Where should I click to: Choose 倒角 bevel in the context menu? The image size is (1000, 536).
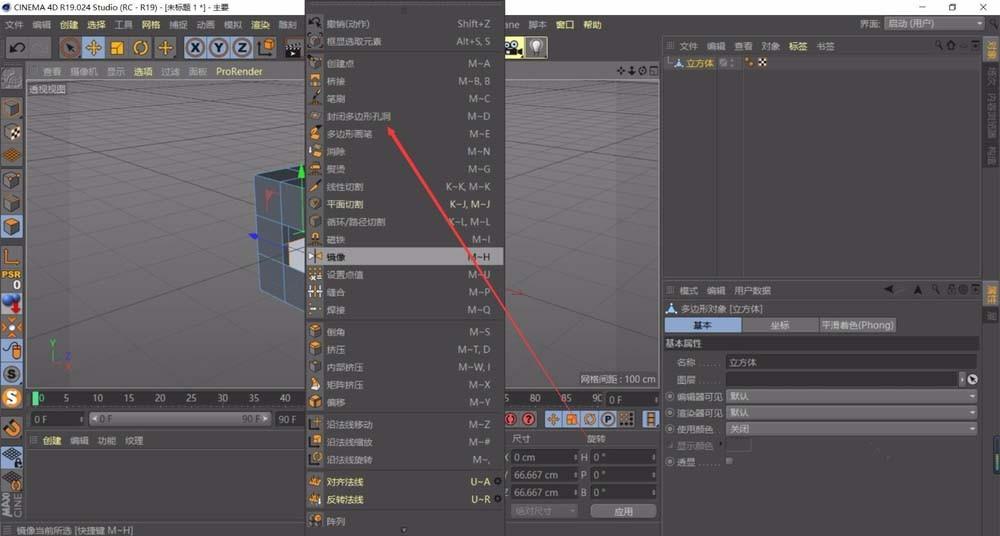pos(405,332)
